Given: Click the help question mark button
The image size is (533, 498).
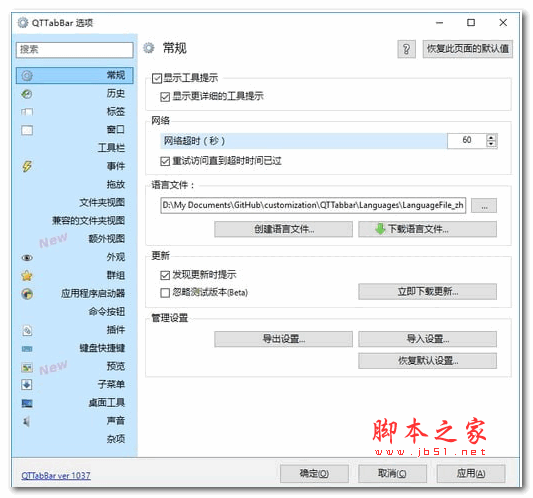Looking at the screenshot, I should pyautogui.click(x=406, y=49).
